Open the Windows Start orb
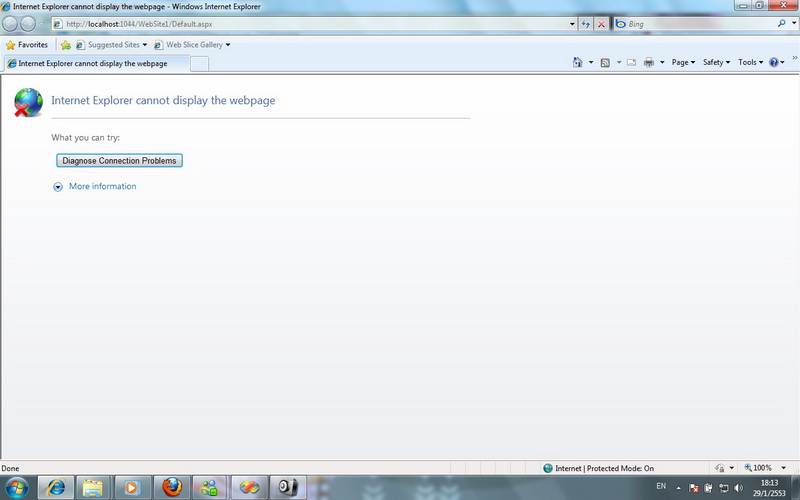Screen dimensions: 800x500 tap(17, 488)
